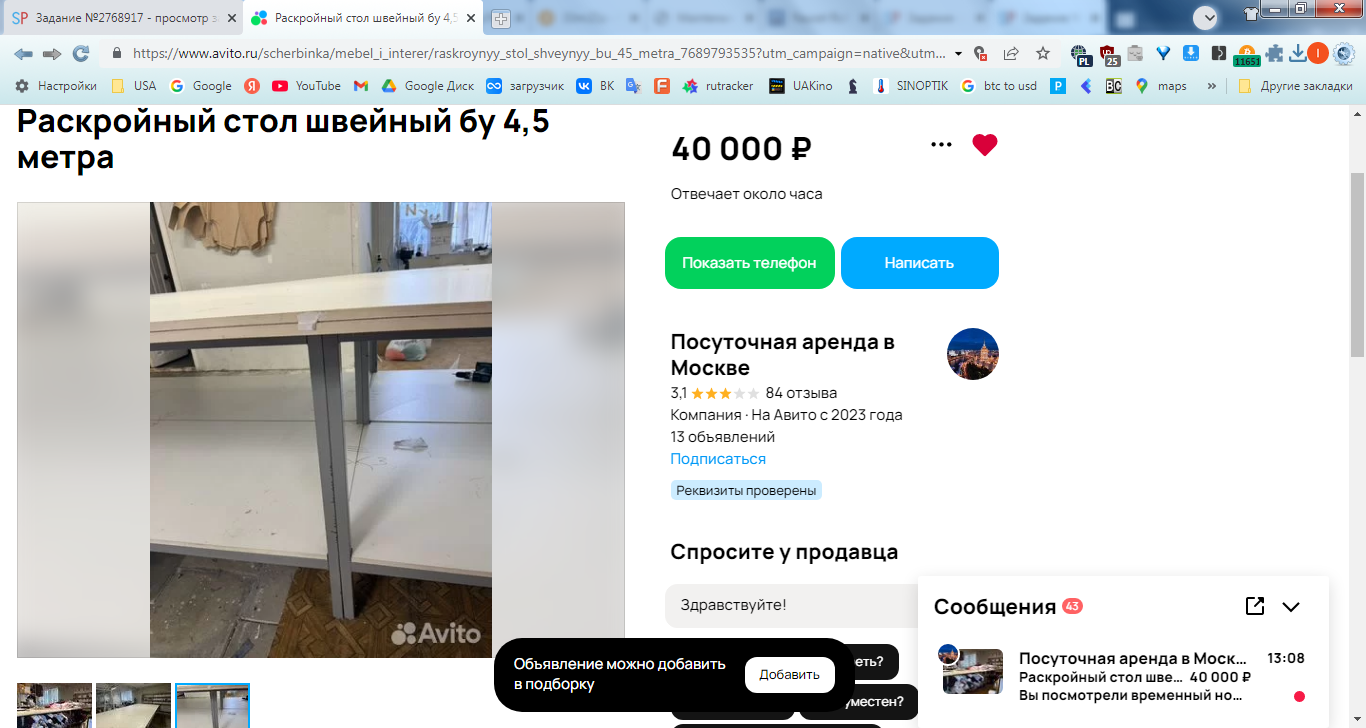
Task: Toggle the red heart favorite icon
Action: tap(985, 145)
